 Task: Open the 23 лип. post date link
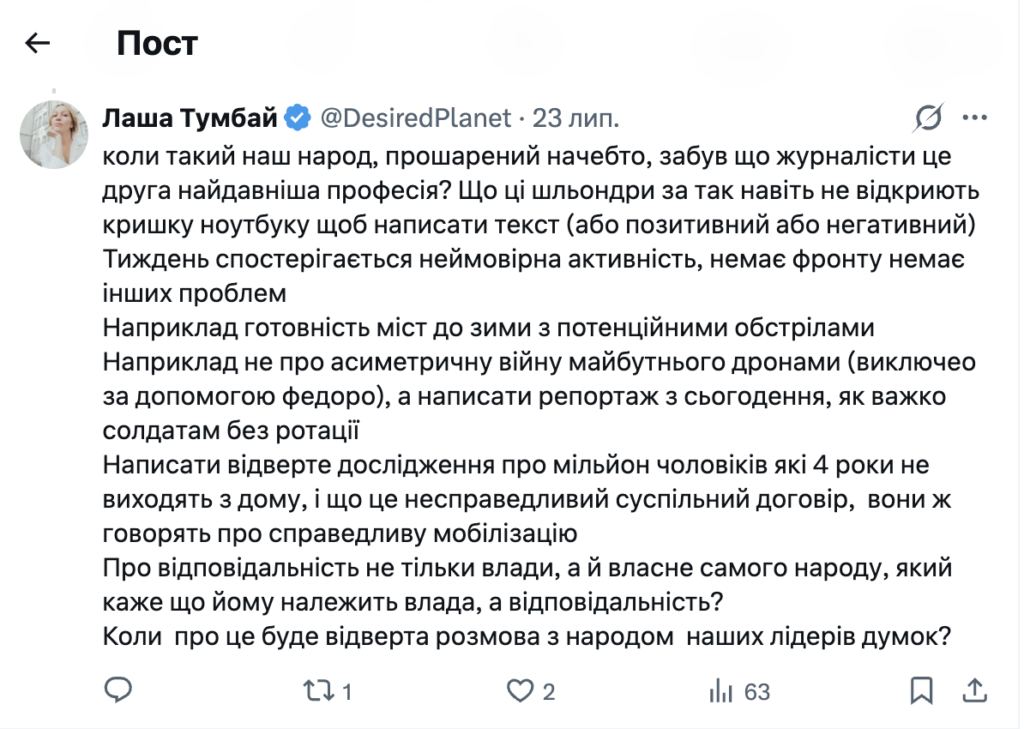[575, 118]
